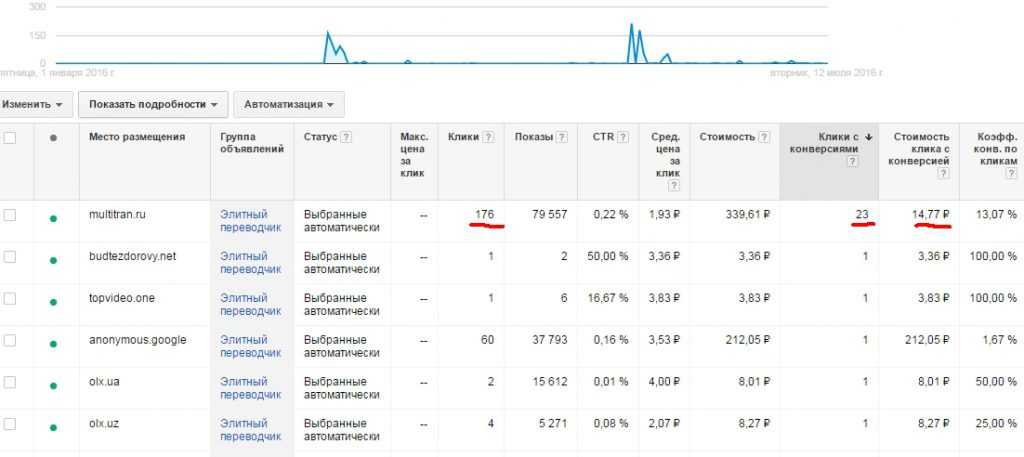Screen dimensions: 1024x457
Task: Open the Автоматизация dropdown menu
Action: (289, 104)
